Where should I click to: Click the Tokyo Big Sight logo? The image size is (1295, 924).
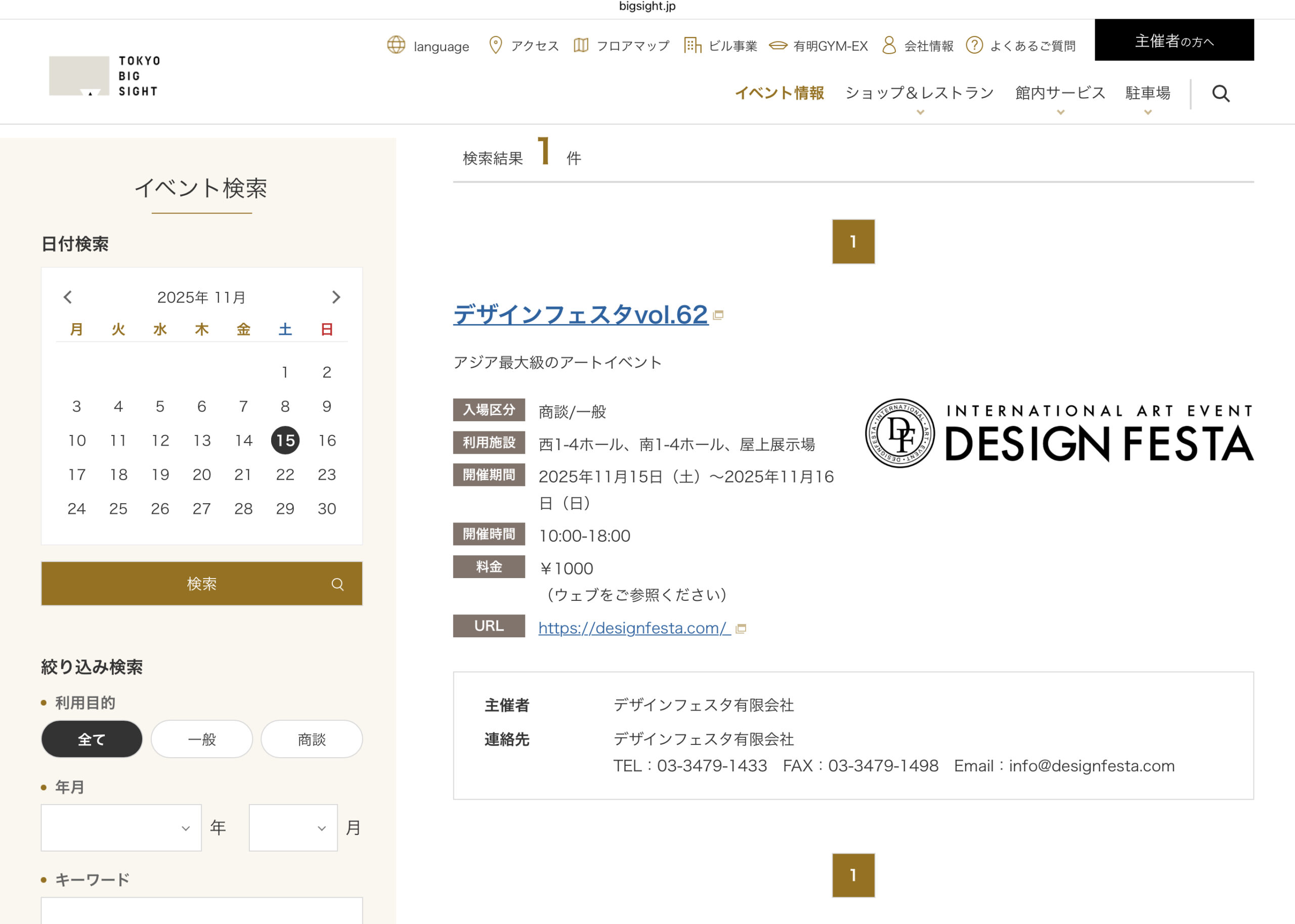pos(105,76)
